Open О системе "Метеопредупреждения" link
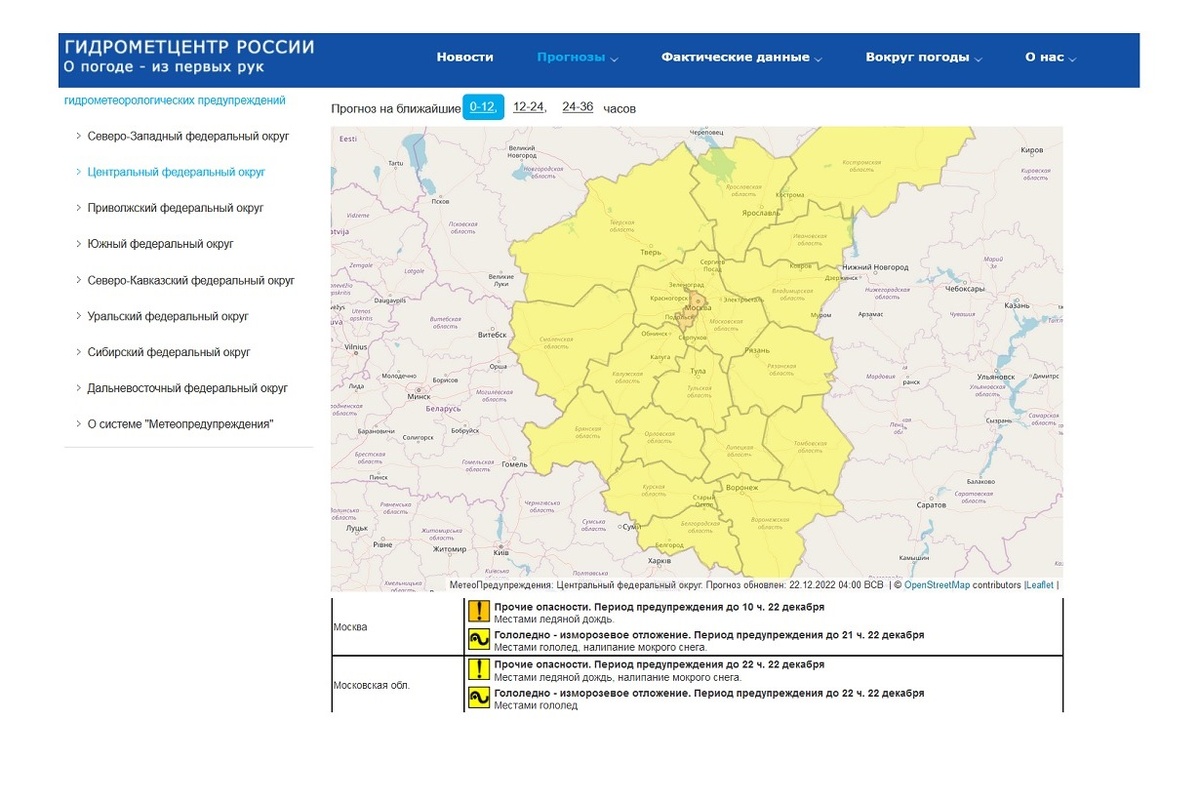Image resolution: width=1200 pixels, height=800 pixels. (180, 424)
